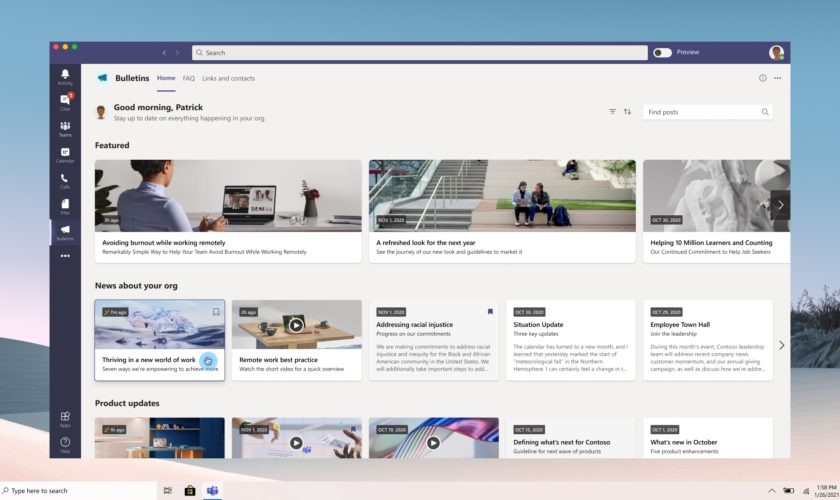Screen dimensions: 840x500
Task: Go back with the navigation arrow
Action: click(x=164, y=53)
